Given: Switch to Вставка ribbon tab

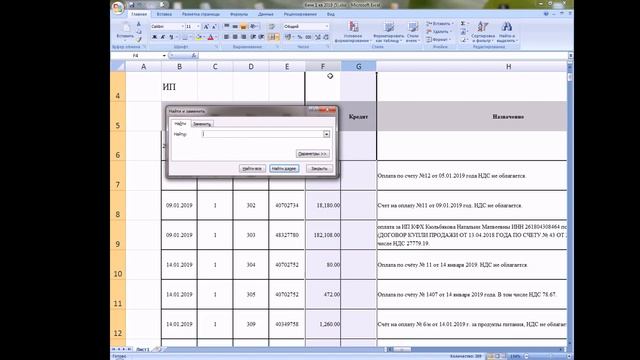Looking at the screenshot, I should [164, 14].
